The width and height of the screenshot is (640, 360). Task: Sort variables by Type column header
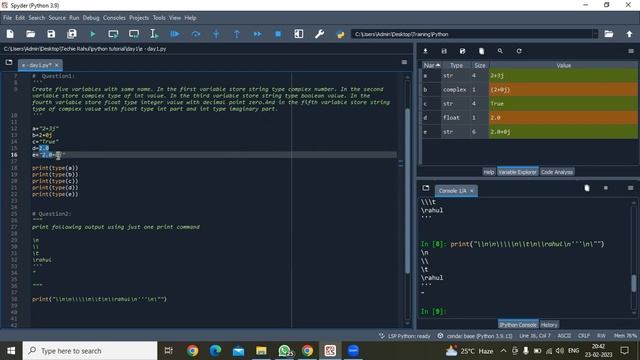click(456, 65)
